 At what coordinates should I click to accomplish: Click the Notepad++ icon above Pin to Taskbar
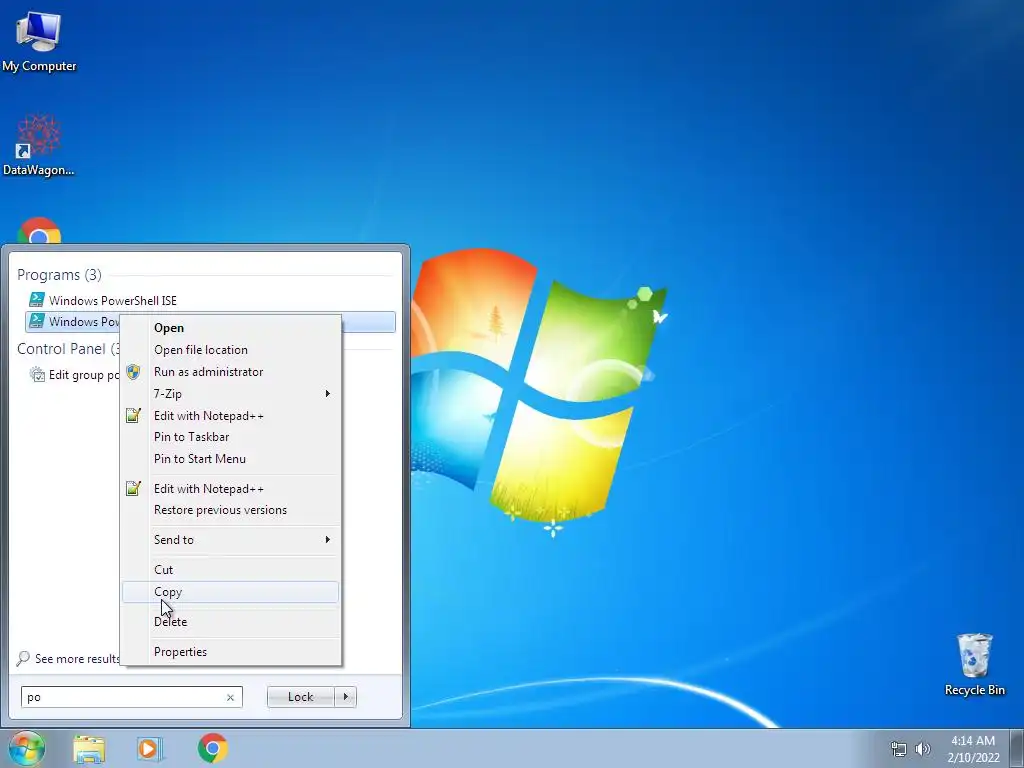click(x=133, y=415)
